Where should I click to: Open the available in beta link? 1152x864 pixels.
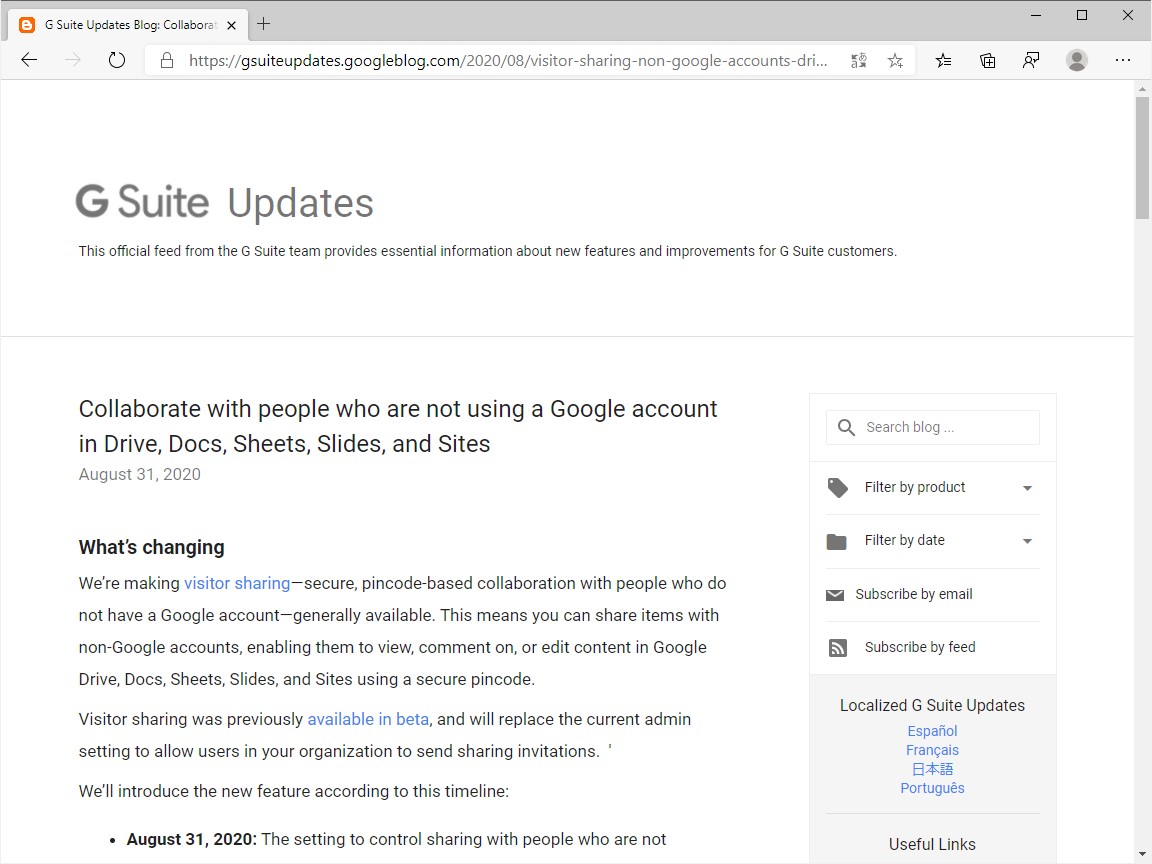pos(368,719)
